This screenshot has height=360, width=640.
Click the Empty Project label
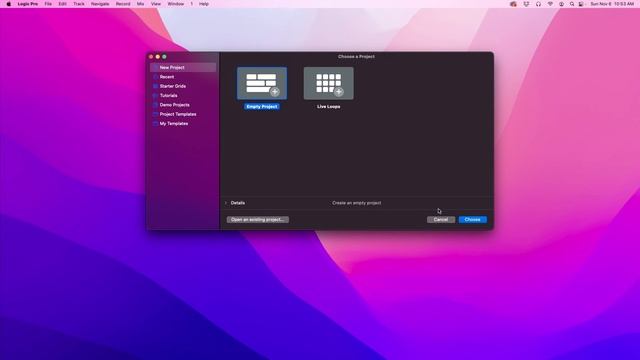(262, 107)
